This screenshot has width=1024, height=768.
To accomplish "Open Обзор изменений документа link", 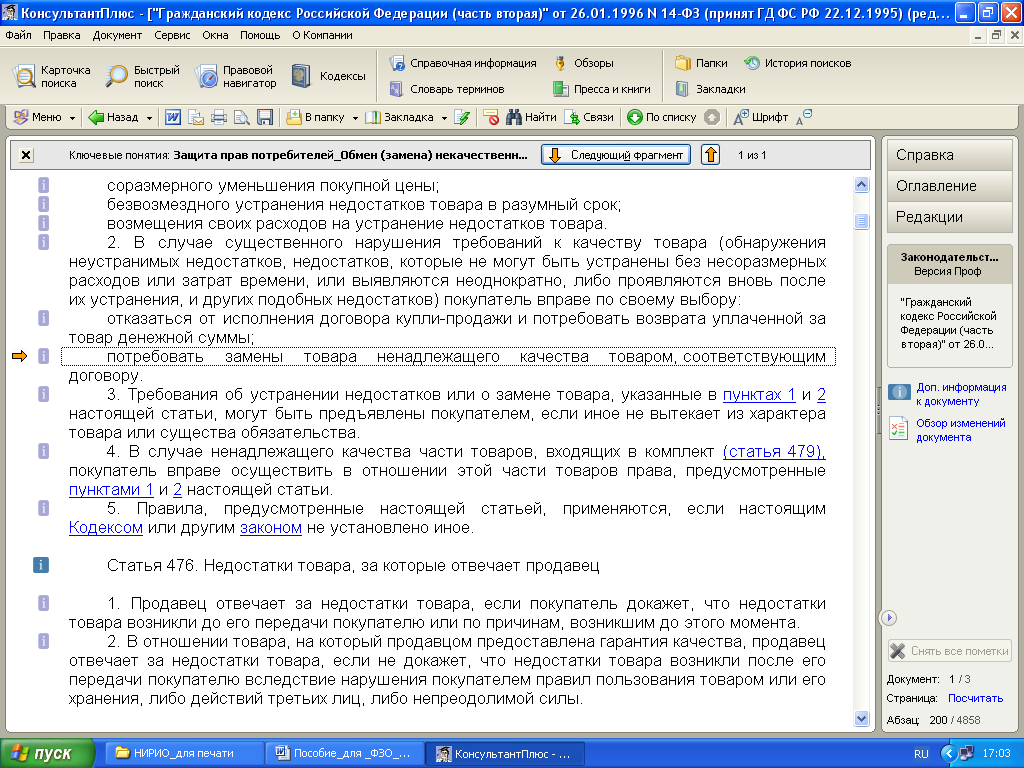I will (961, 430).
